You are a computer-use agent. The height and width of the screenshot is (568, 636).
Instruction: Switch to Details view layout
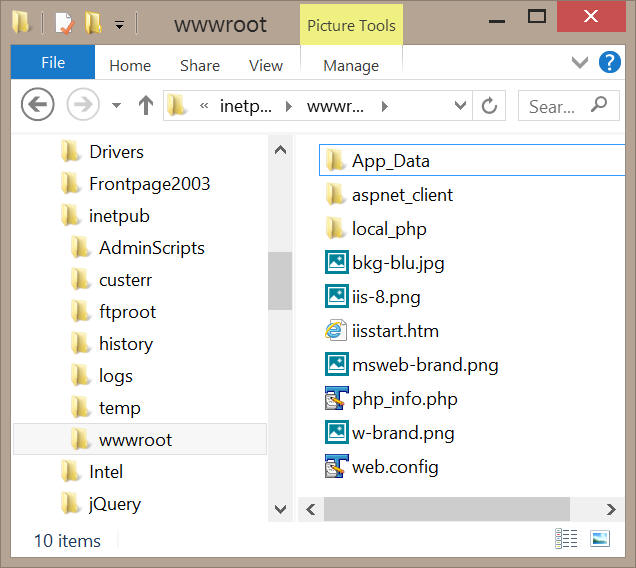pos(566,539)
